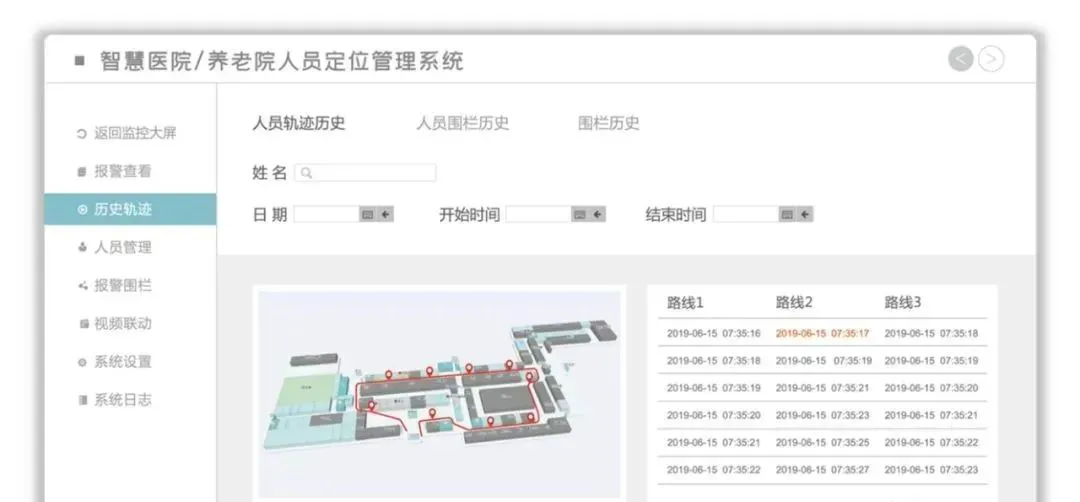Click the 3D floor map thumbnail
The height and width of the screenshot is (502, 1080).
click(x=441, y=391)
